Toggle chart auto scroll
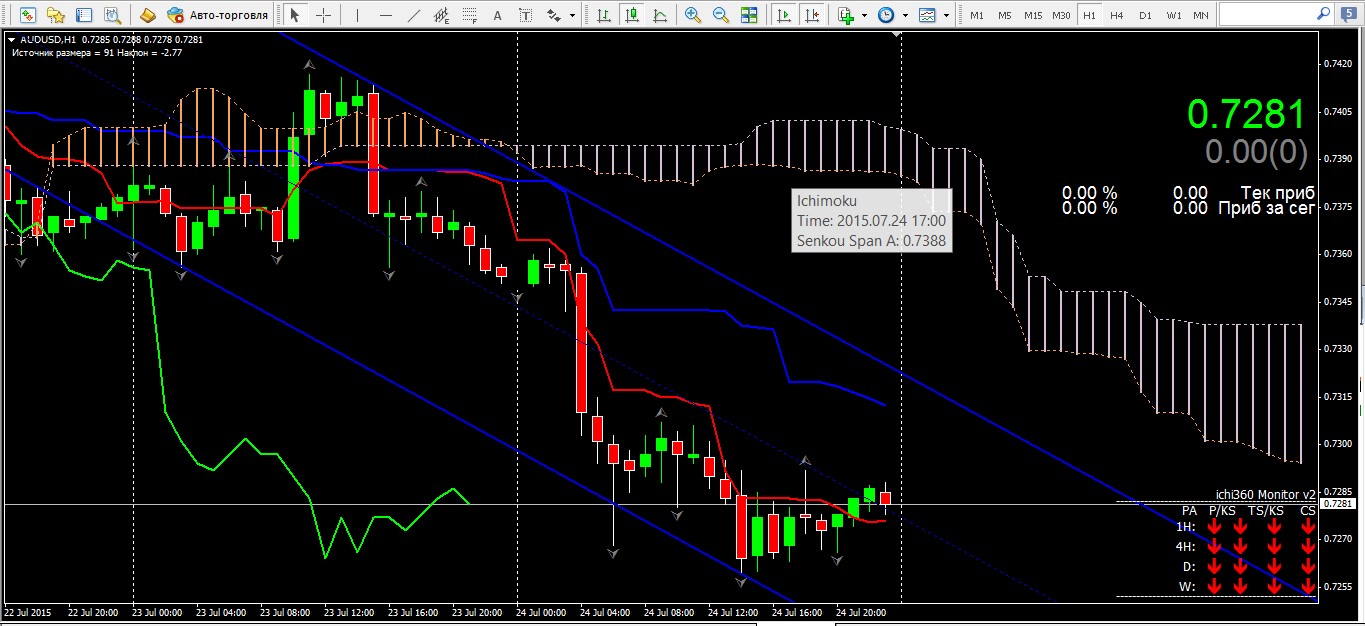 pyautogui.click(x=784, y=15)
